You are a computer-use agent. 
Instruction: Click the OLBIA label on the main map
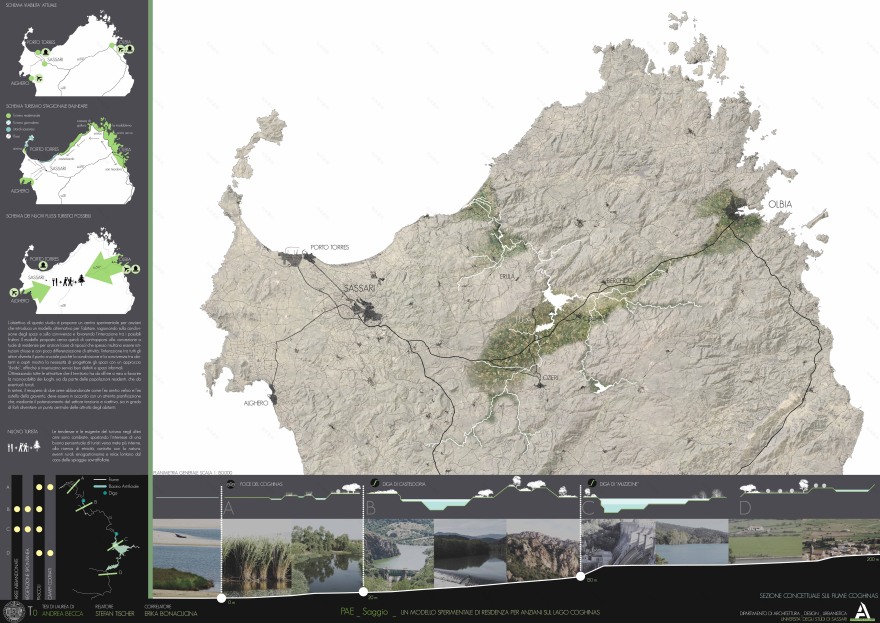click(780, 204)
